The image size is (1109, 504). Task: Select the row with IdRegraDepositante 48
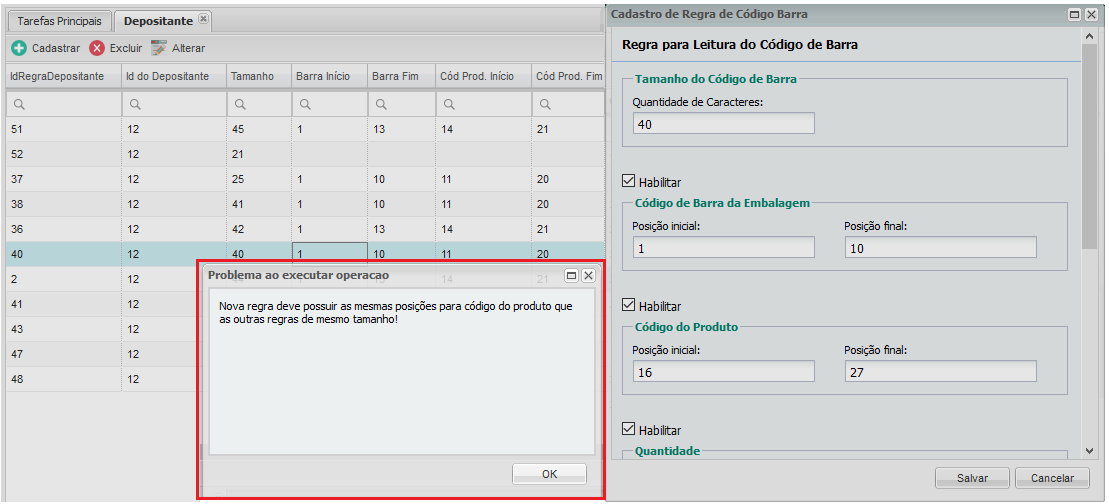click(x=103, y=379)
